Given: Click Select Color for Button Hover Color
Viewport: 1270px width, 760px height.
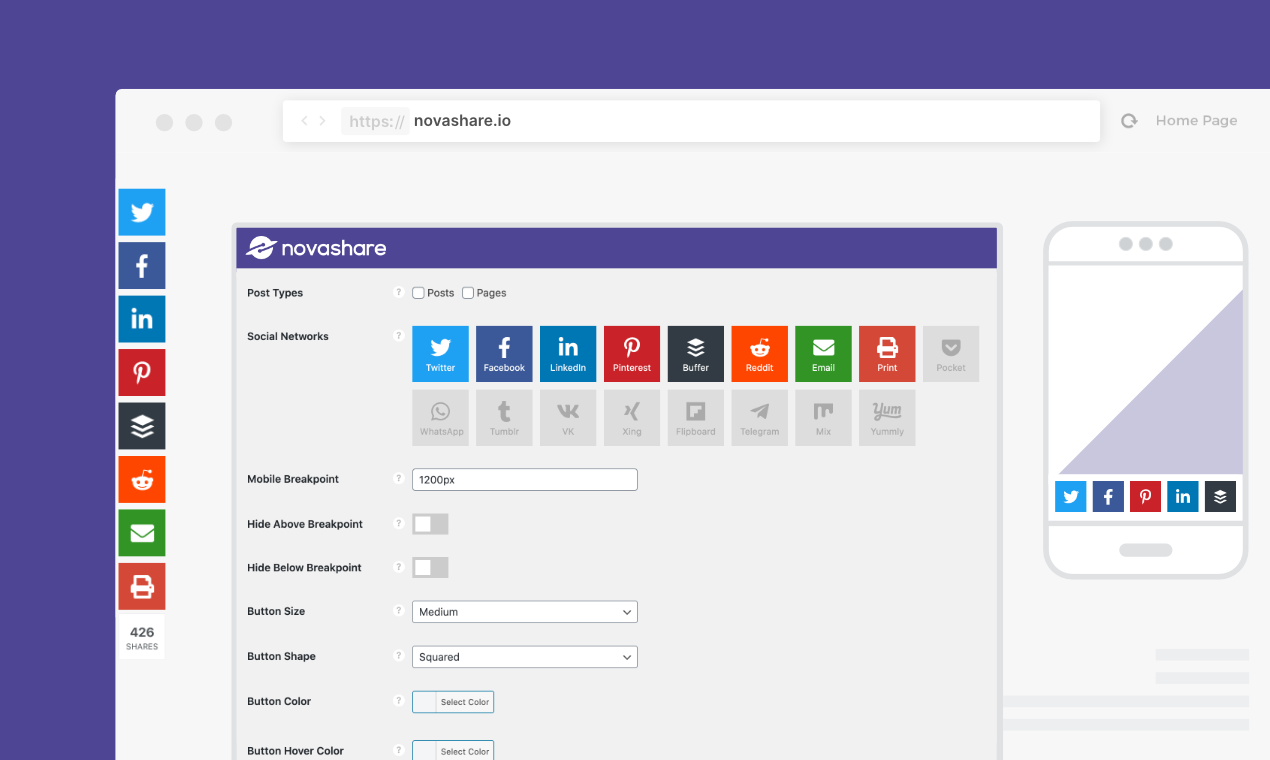Looking at the screenshot, I should click(453, 751).
